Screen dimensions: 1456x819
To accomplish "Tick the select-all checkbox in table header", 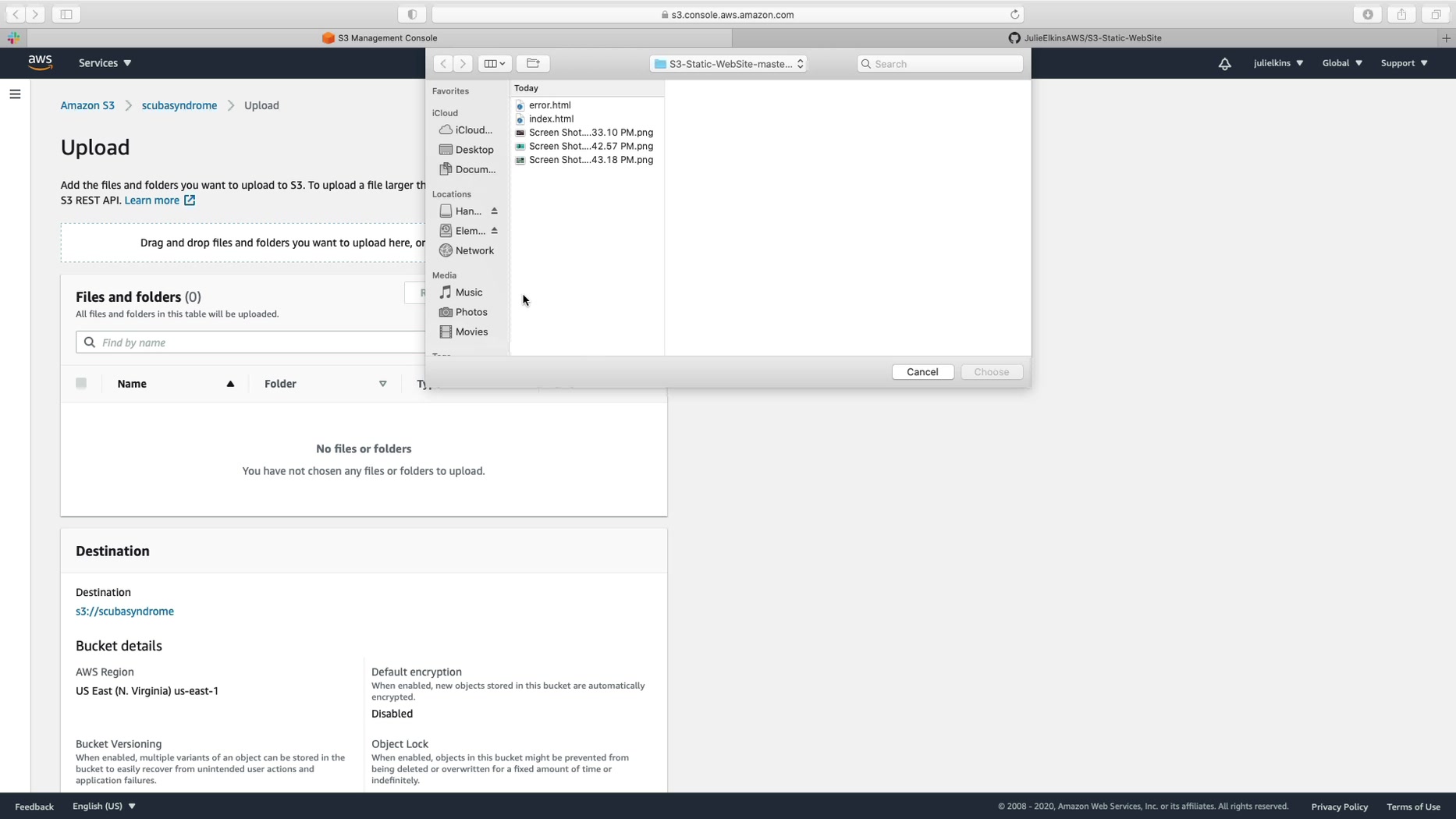I will pyautogui.click(x=81, y=383).
